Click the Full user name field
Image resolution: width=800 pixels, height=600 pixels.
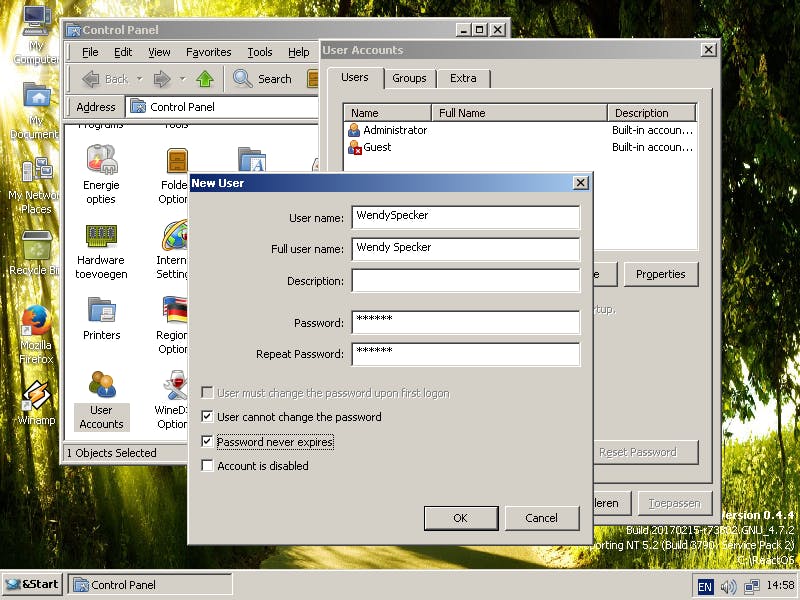click(x=466, y=248)
